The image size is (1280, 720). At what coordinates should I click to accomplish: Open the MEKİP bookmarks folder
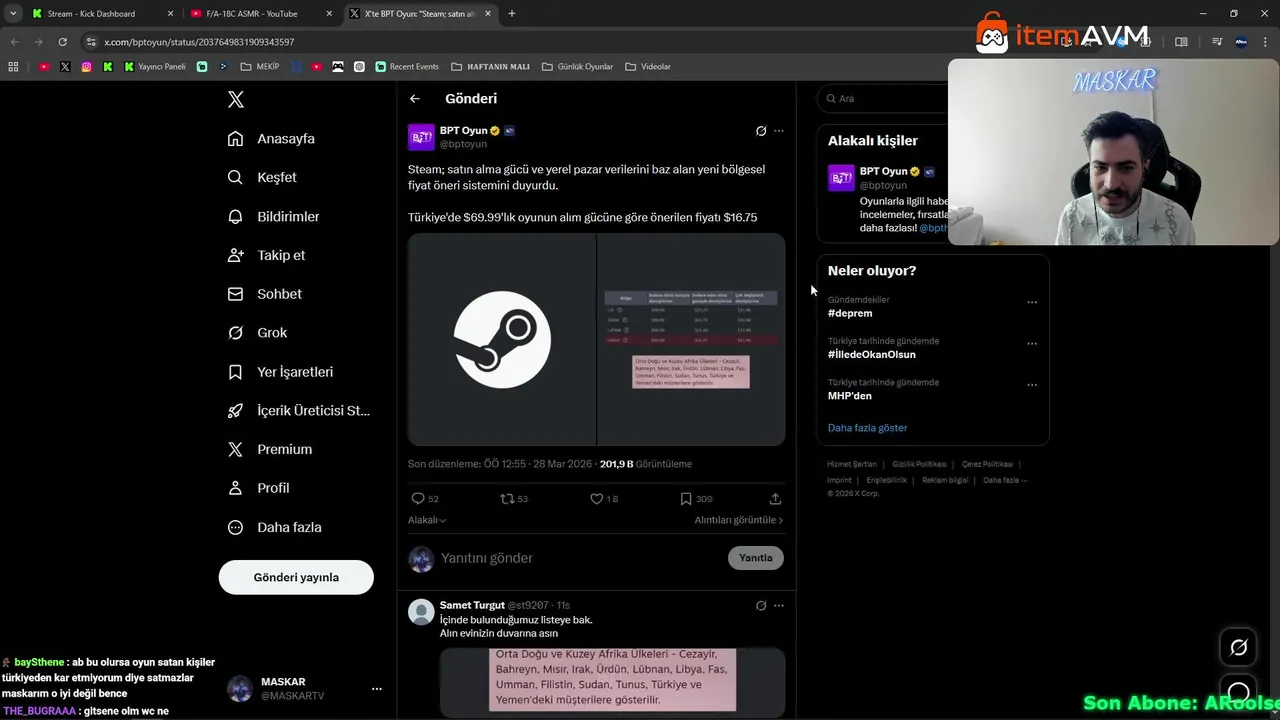[260, 67]
